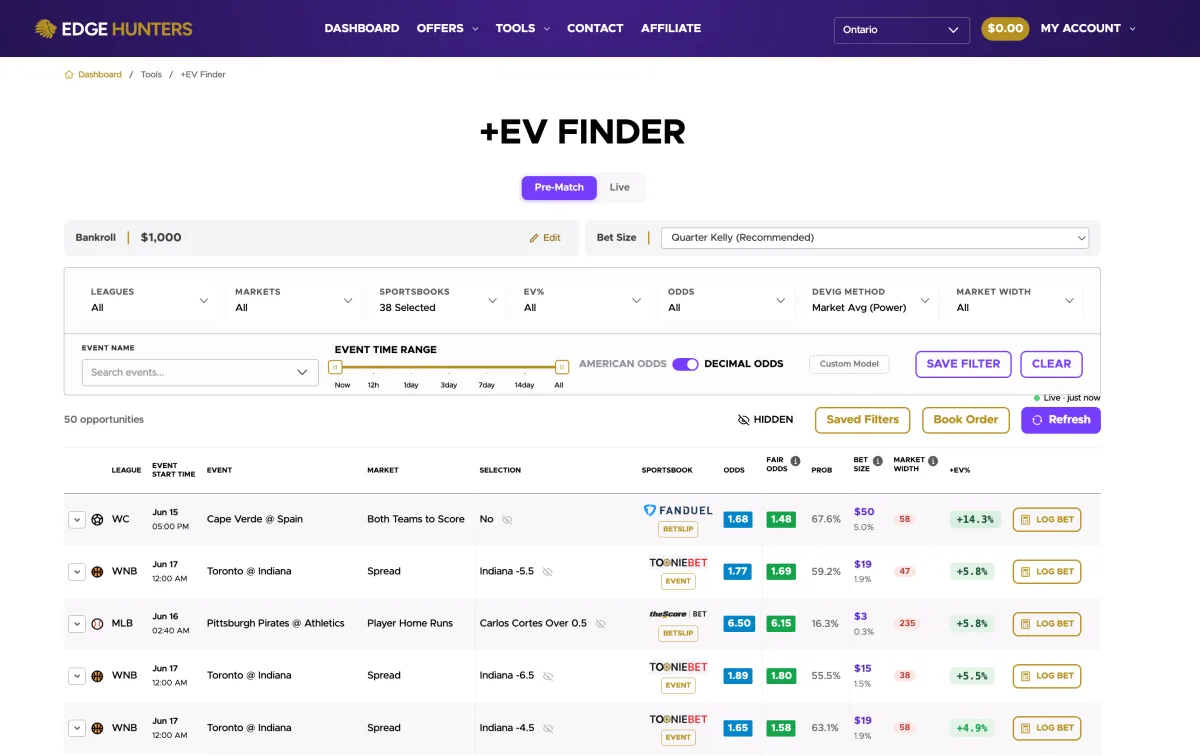Open Book Order settings
The width and height of the screenshot is (1200, 756).
click(x=966, y=420)
